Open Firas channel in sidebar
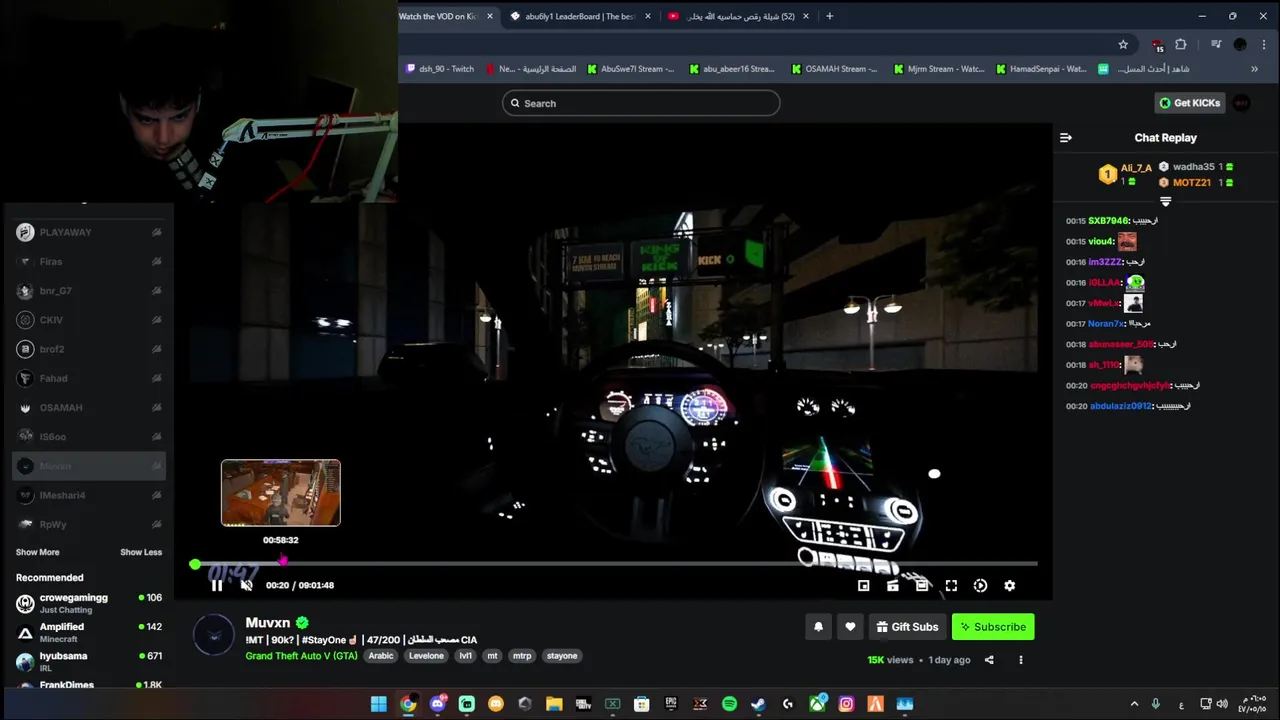The image size is (1280, 720). coord(89,261)
